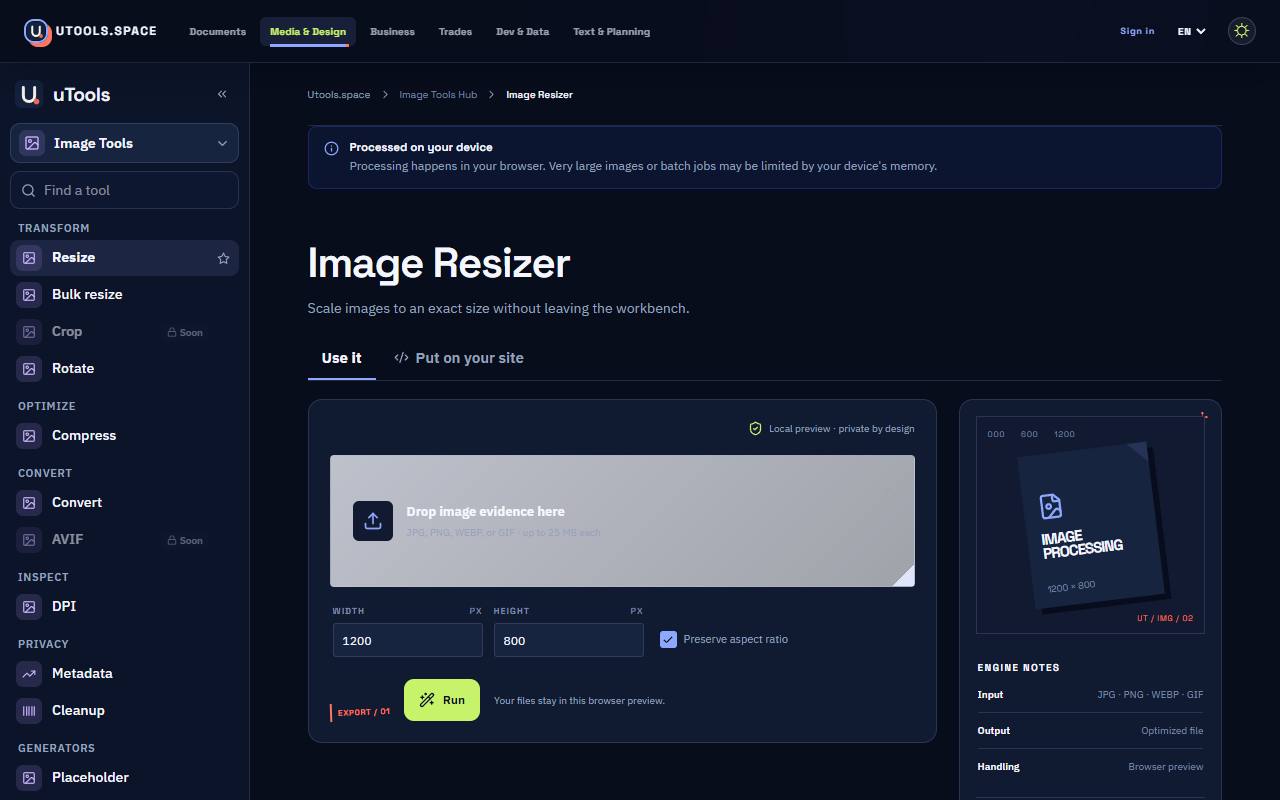
Task: Click the UTOOLS.SPACE logo icon
Action: (x=38, y=32)
